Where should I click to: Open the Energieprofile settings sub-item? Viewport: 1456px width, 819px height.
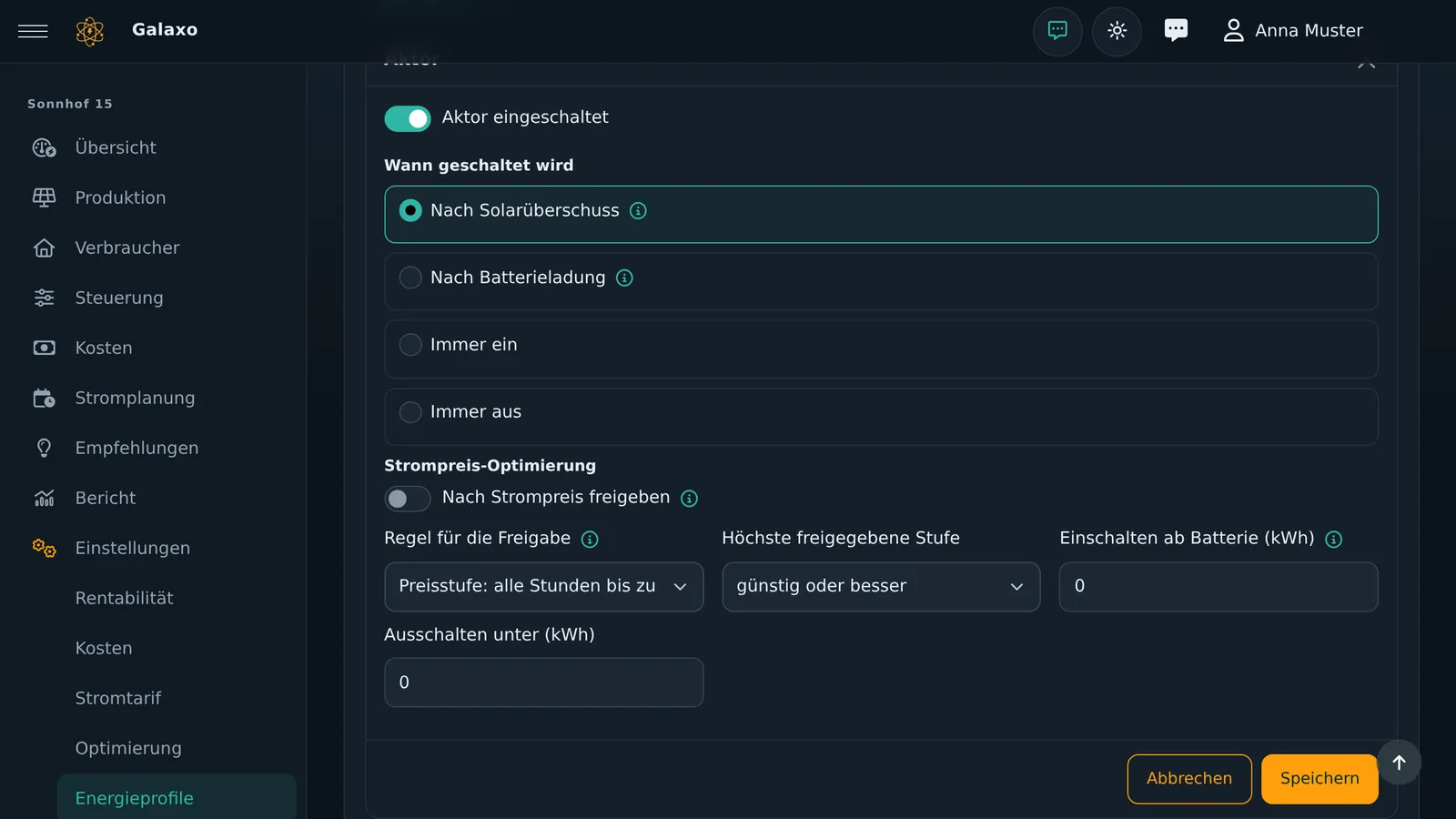(177, 798)
